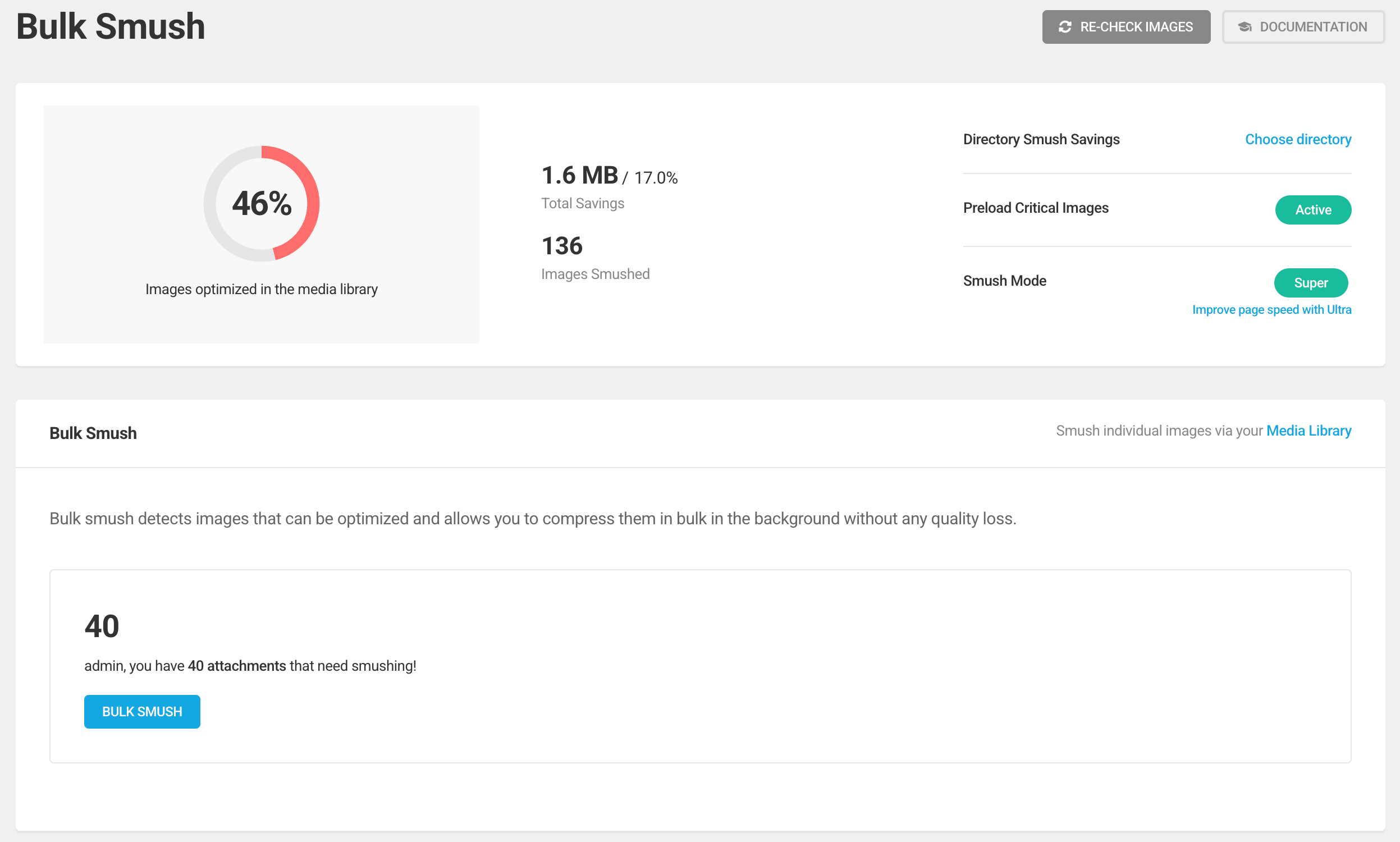Click the Active badge for Preload Critical Images
The width and height of the screenshot is (1400, 842).
pos(1312,210)
